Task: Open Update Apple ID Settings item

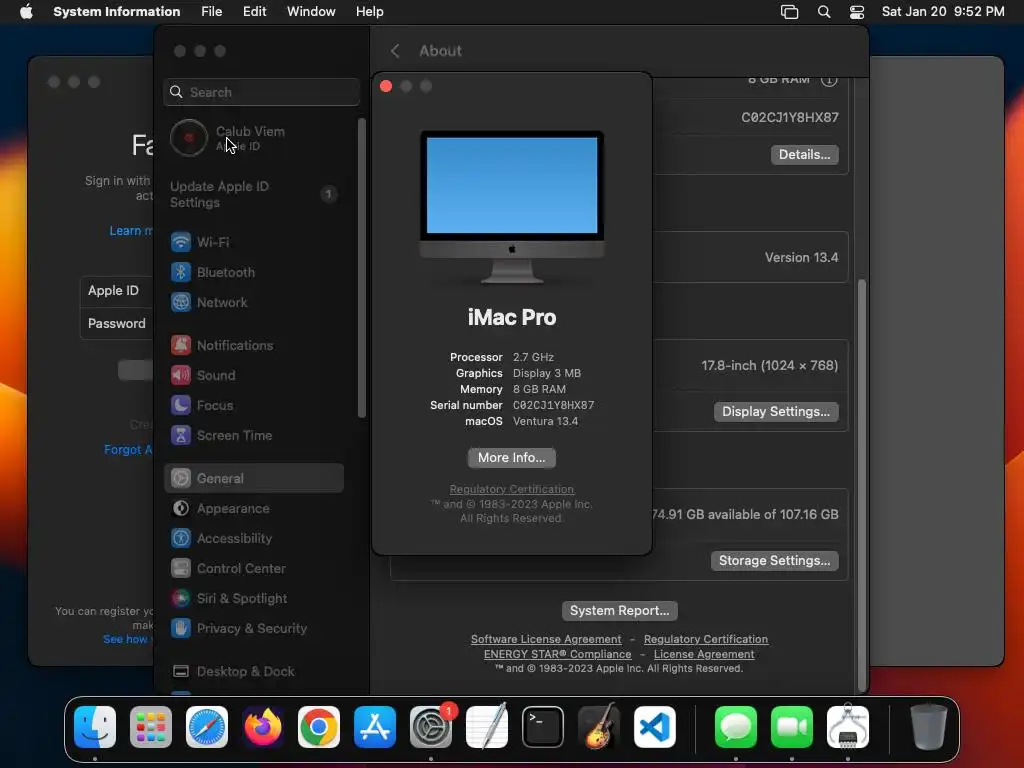Action: (255, 194)
